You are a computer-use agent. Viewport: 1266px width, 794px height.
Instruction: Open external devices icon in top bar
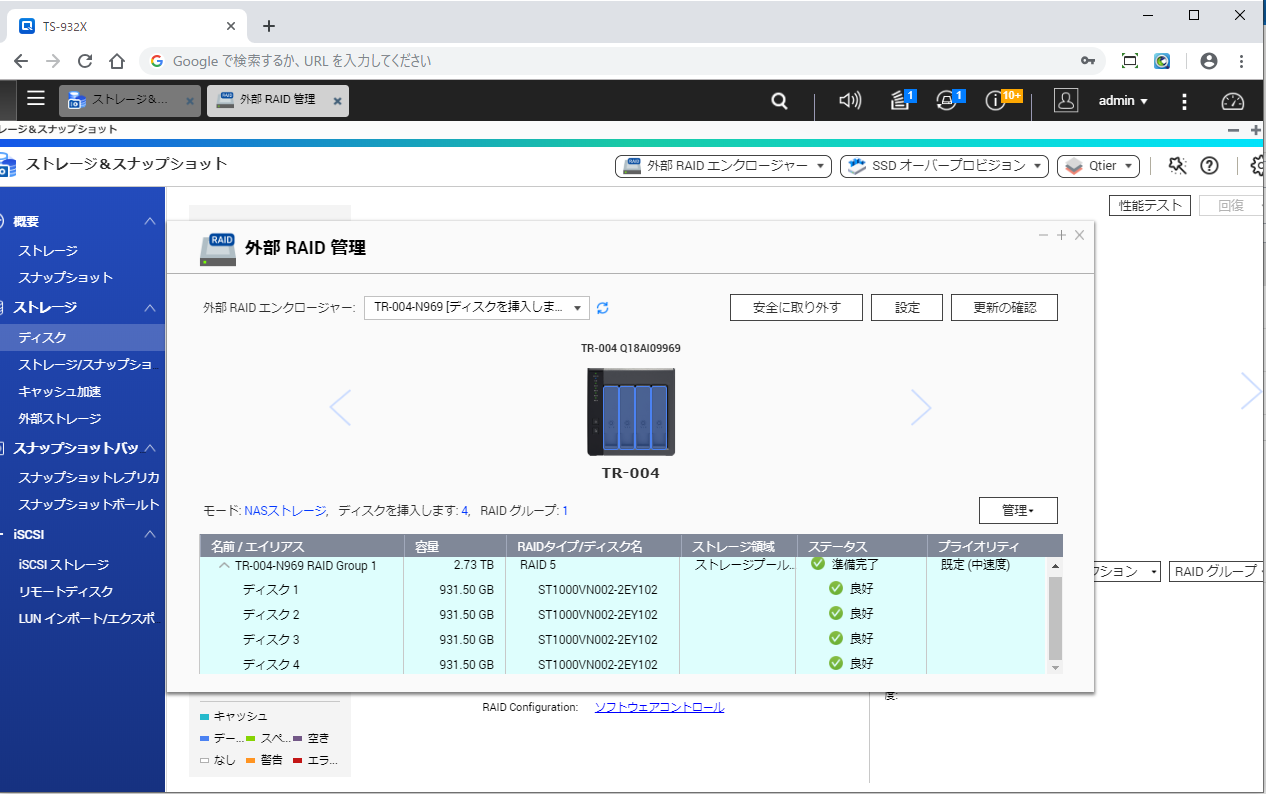point(947,101)
